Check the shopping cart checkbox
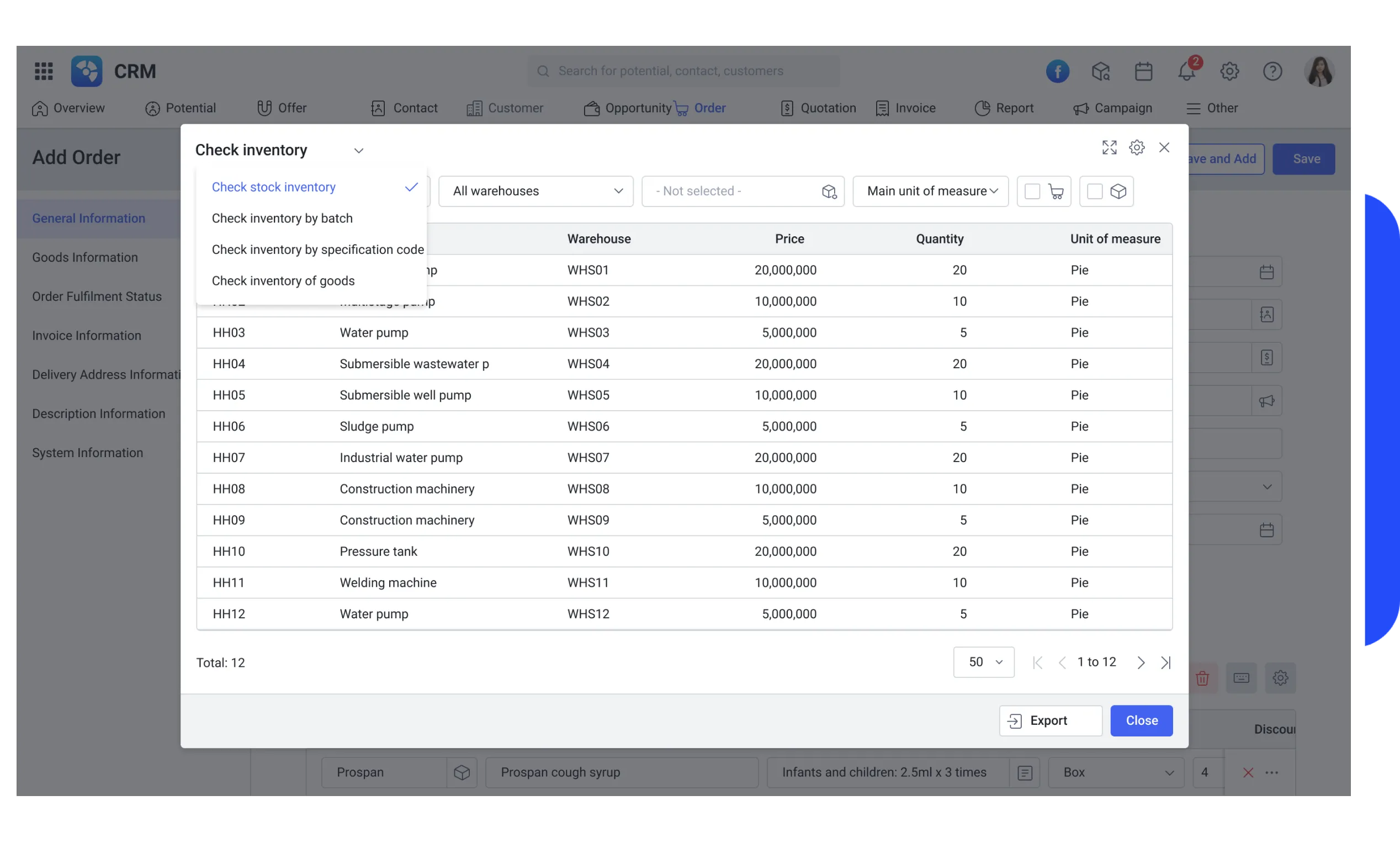 click(1032, 192)
